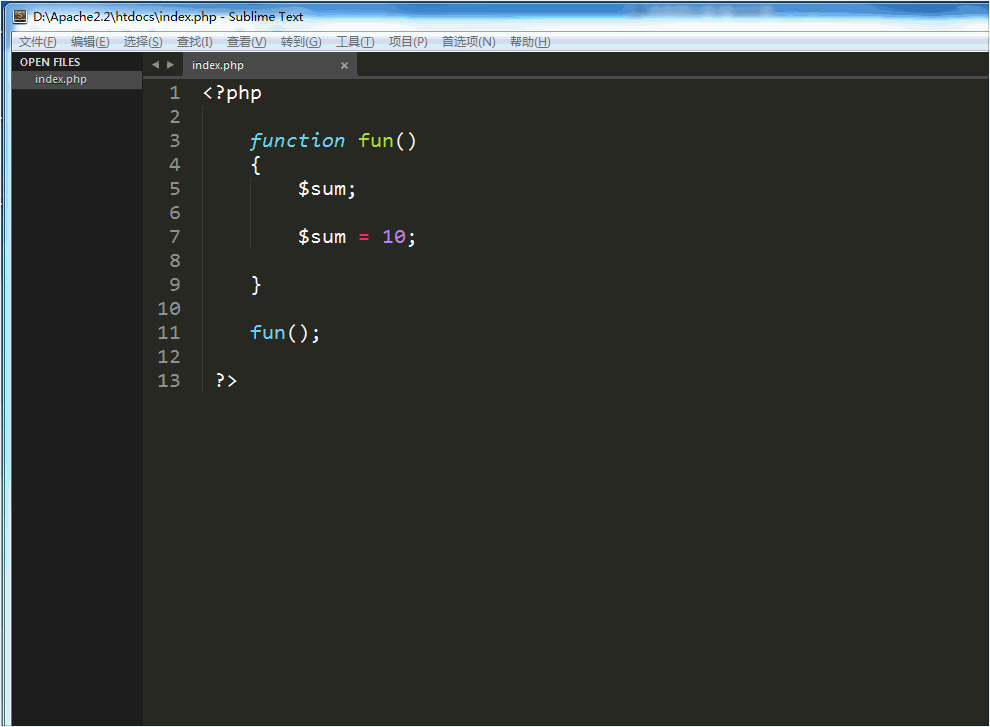Click the purple number 10 on line 7
Screen dimensions: 990x727
click(393, 237)
